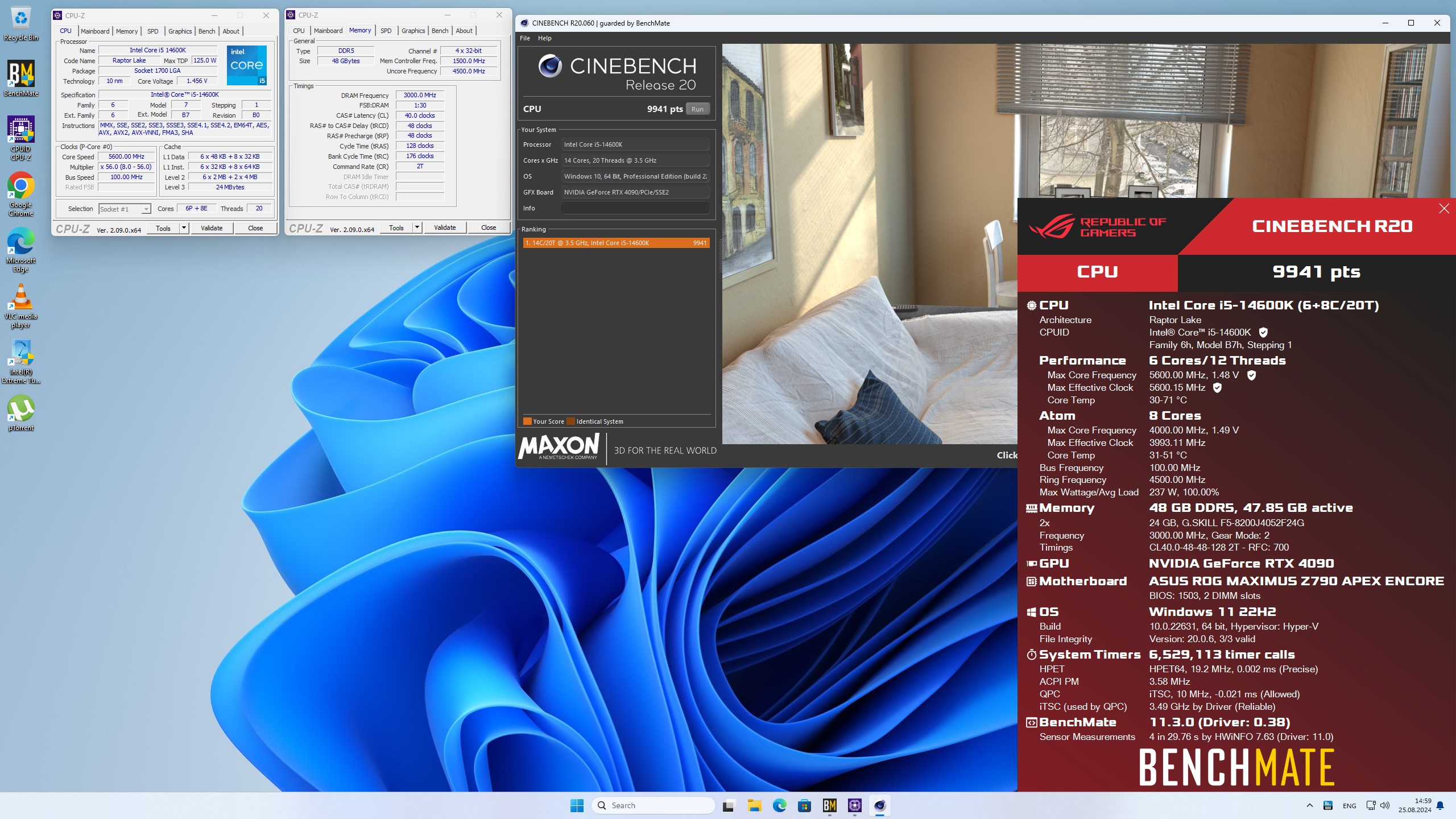The image size is (1456, 819).
Task: Open the Intel Extreme Tuning desktop shortcut
Action: point(21,362)
